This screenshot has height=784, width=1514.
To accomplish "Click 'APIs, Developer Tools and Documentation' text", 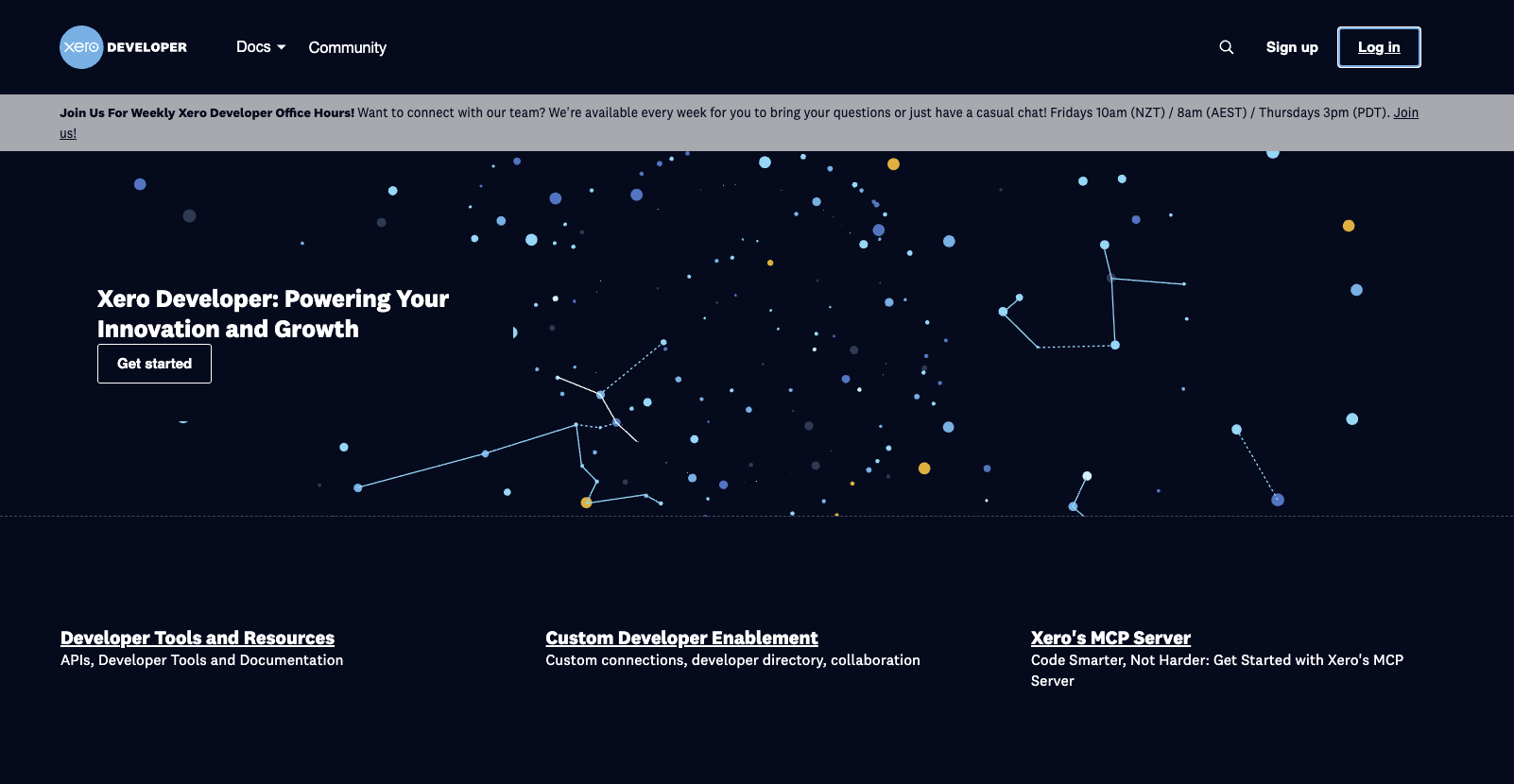I will click(201, 660).
